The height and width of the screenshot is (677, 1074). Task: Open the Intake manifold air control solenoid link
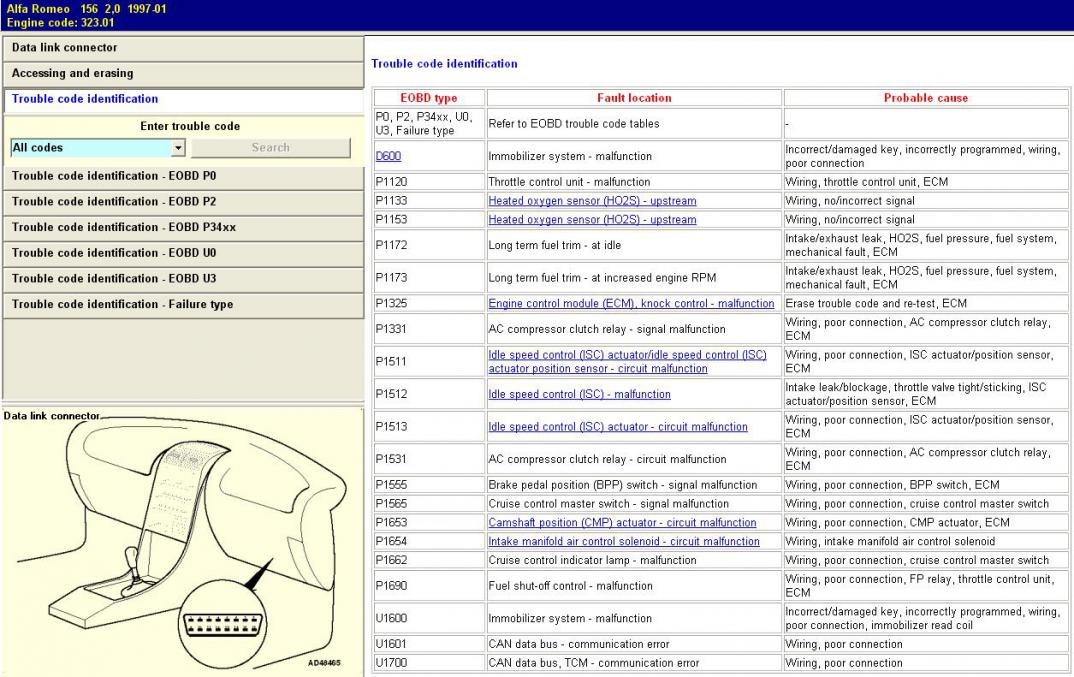click(x=623, y=541)
